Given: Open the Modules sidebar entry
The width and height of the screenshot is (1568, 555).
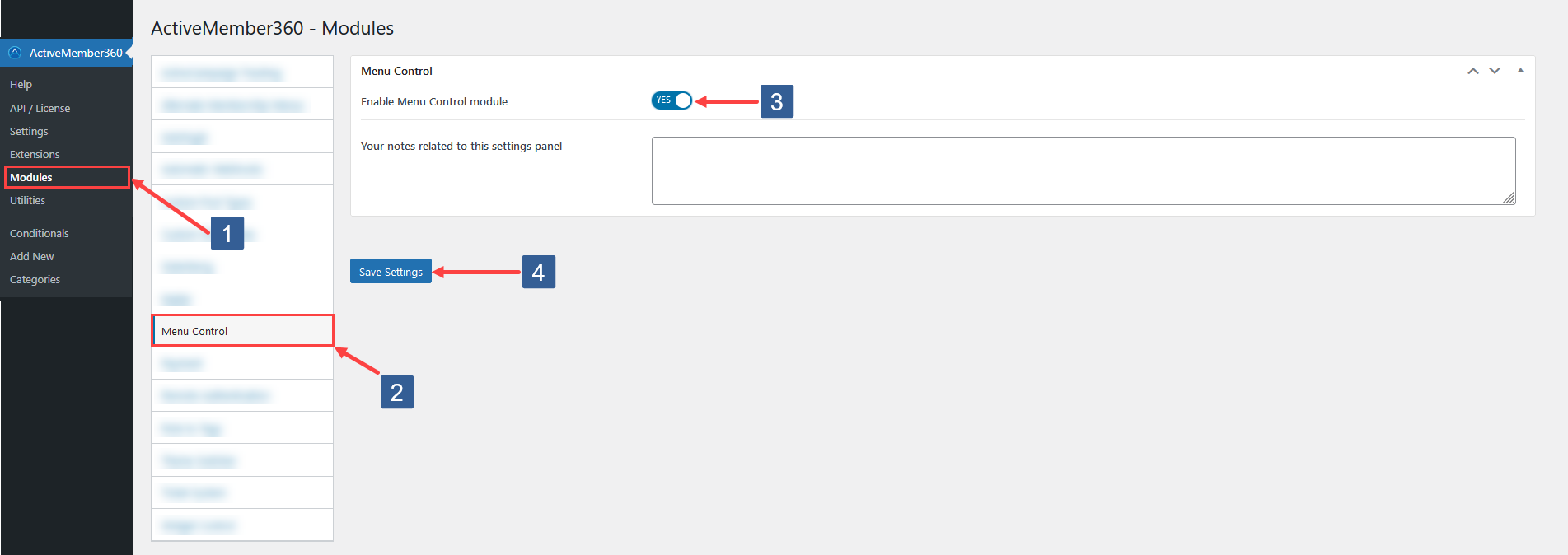Looking at the screenshot, I should point(30,176).
